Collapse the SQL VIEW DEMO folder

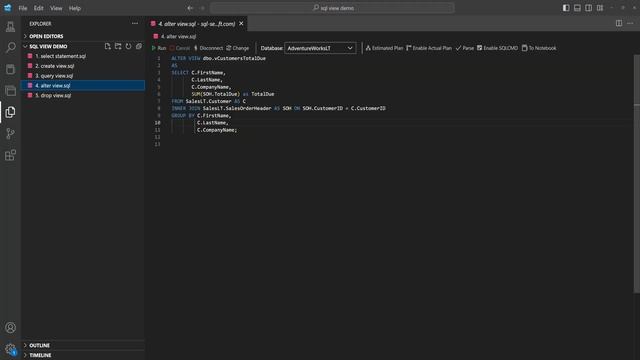coord(48,47)
